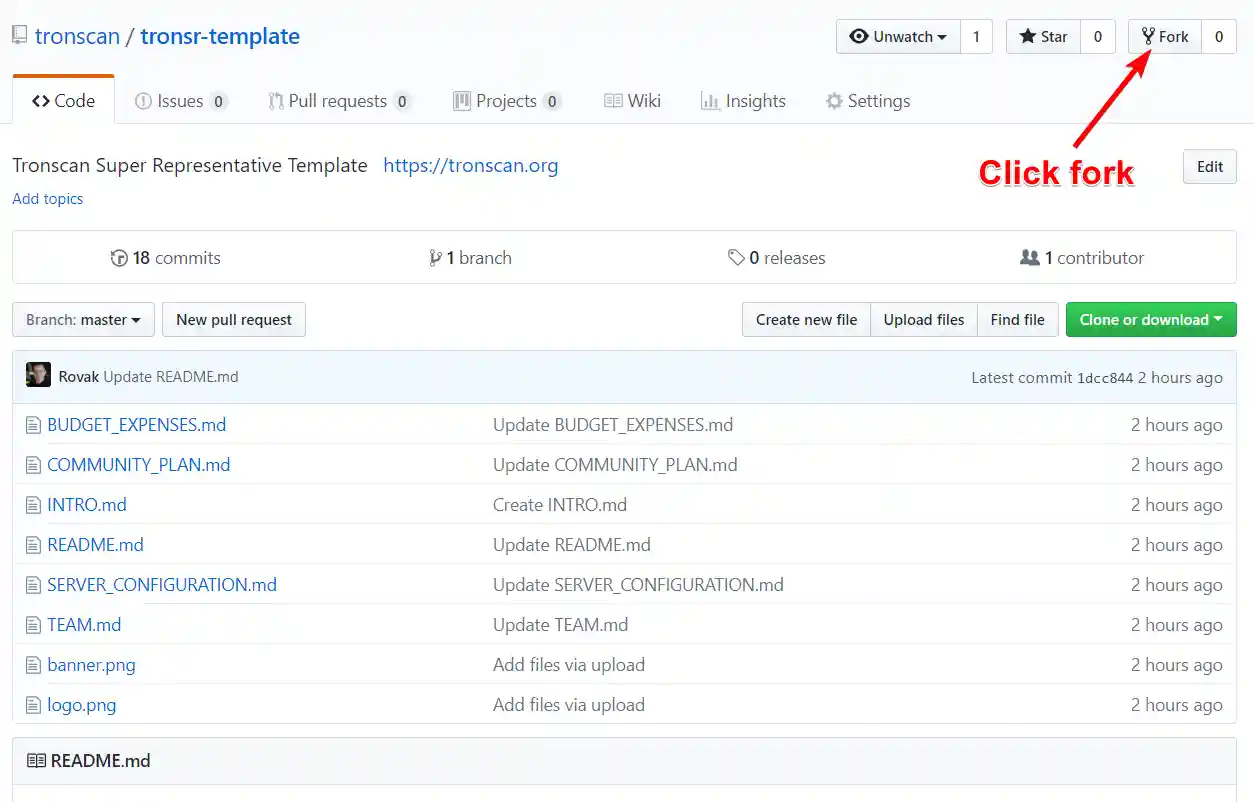Image resolution: width=1254 pixels, height=802 pixels.
Task: Star the tronsr-template repository
Action: point(1043,37)
